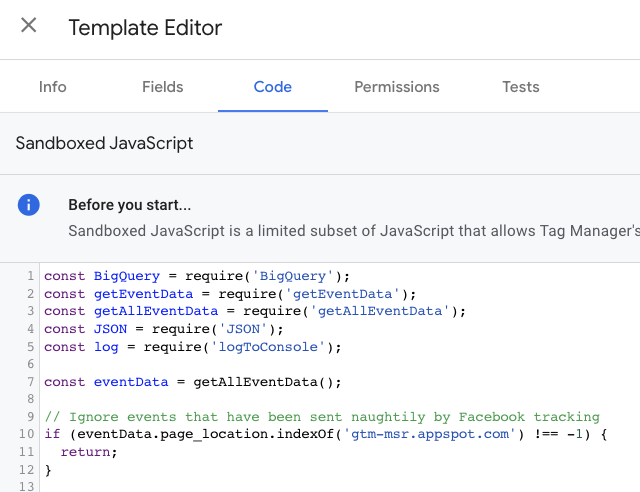The width and height of the screenshot is (640, 492).
Task: Open the Fields tab
Action: tap(162, 87)
